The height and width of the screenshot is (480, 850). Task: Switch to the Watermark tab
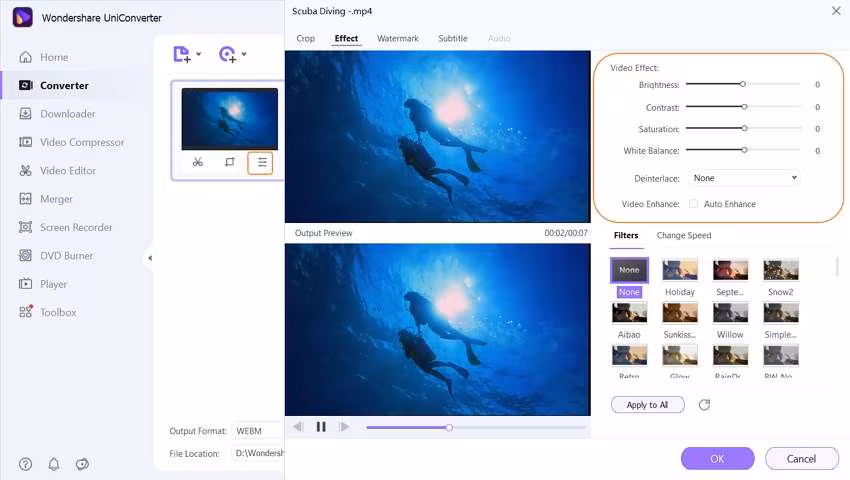[x=397, y=39]
